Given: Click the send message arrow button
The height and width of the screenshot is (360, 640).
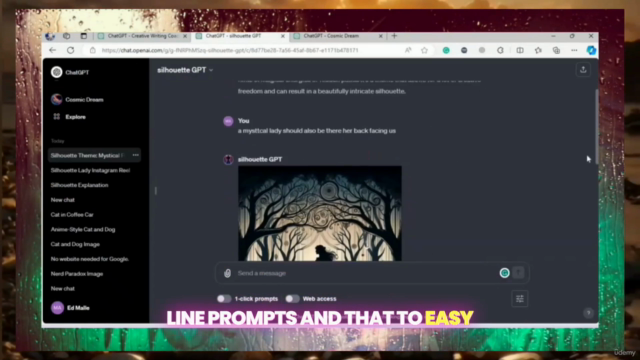Looking at the screenshot, I should pos(518,273).
